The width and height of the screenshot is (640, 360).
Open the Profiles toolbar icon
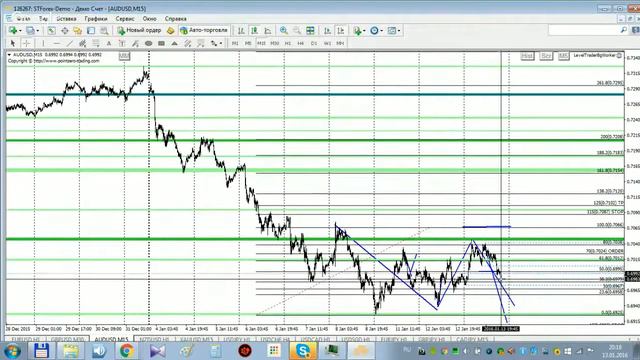(30, 31)
